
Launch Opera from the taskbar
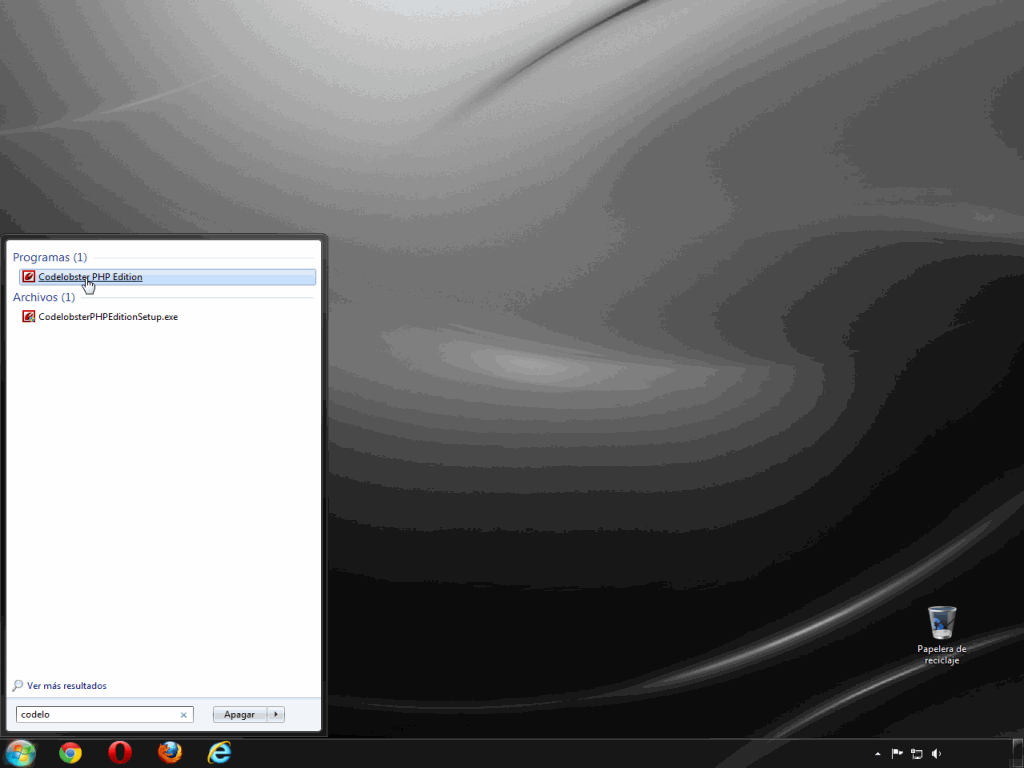point(120,752)
